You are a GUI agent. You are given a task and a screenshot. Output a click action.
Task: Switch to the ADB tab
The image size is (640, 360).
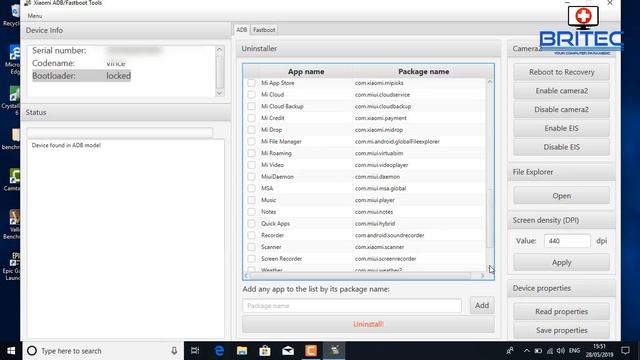(242, 30)
